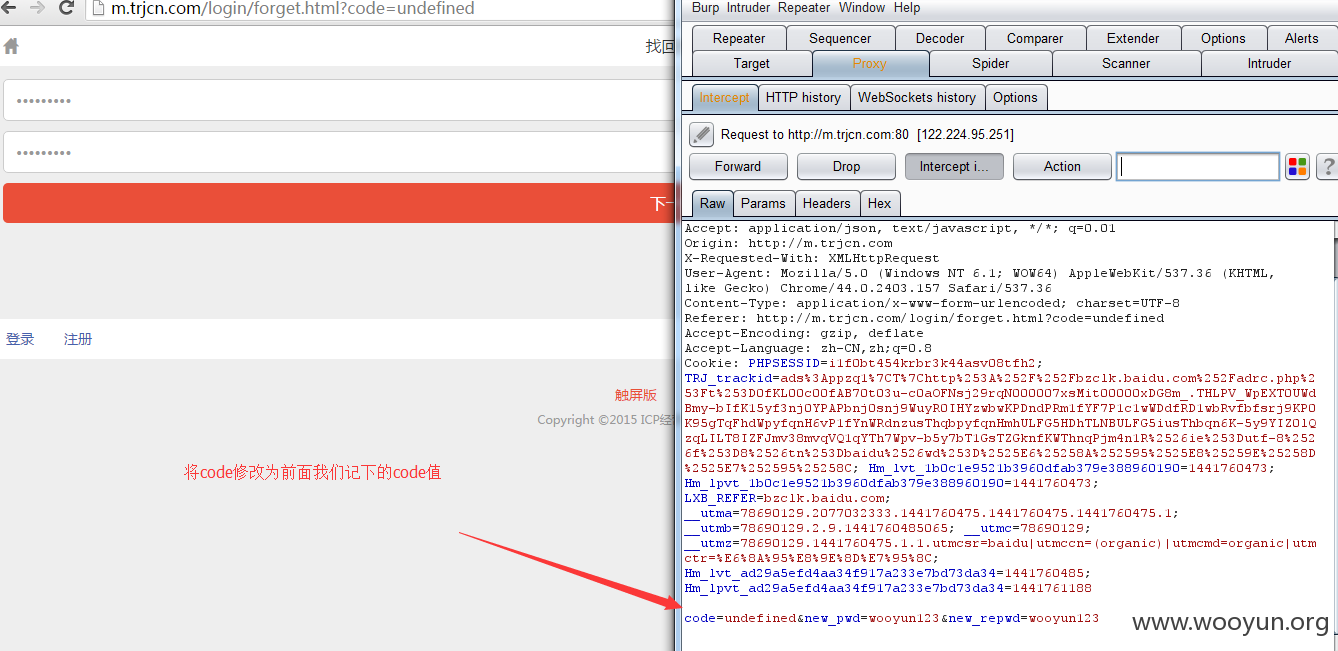The height and width of the screenshot is (651, 1338).
Task: Click the Accept-Encoding header line
Action: (x=804, y=333)
